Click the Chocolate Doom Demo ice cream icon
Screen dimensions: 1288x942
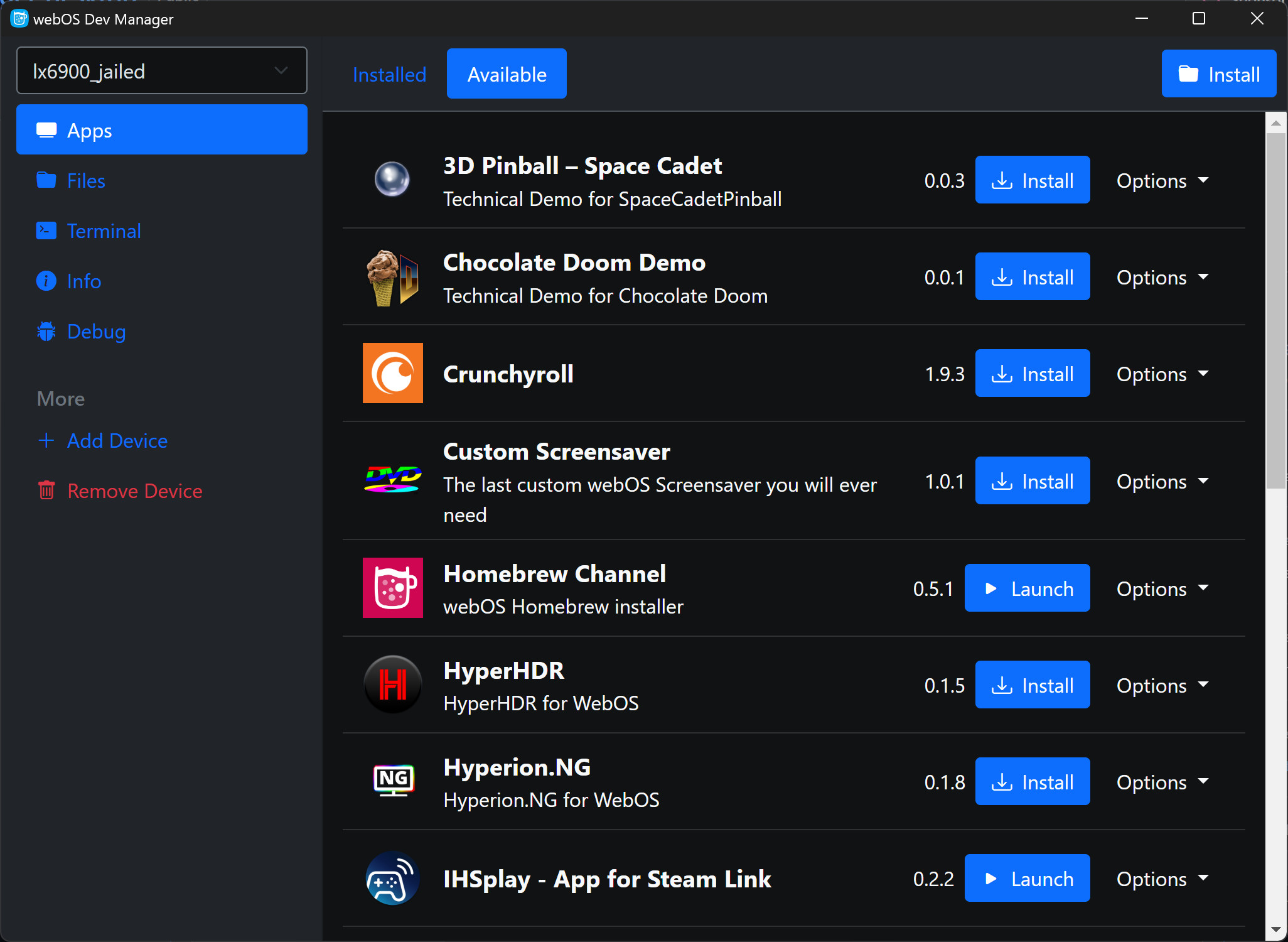point(392,277)
